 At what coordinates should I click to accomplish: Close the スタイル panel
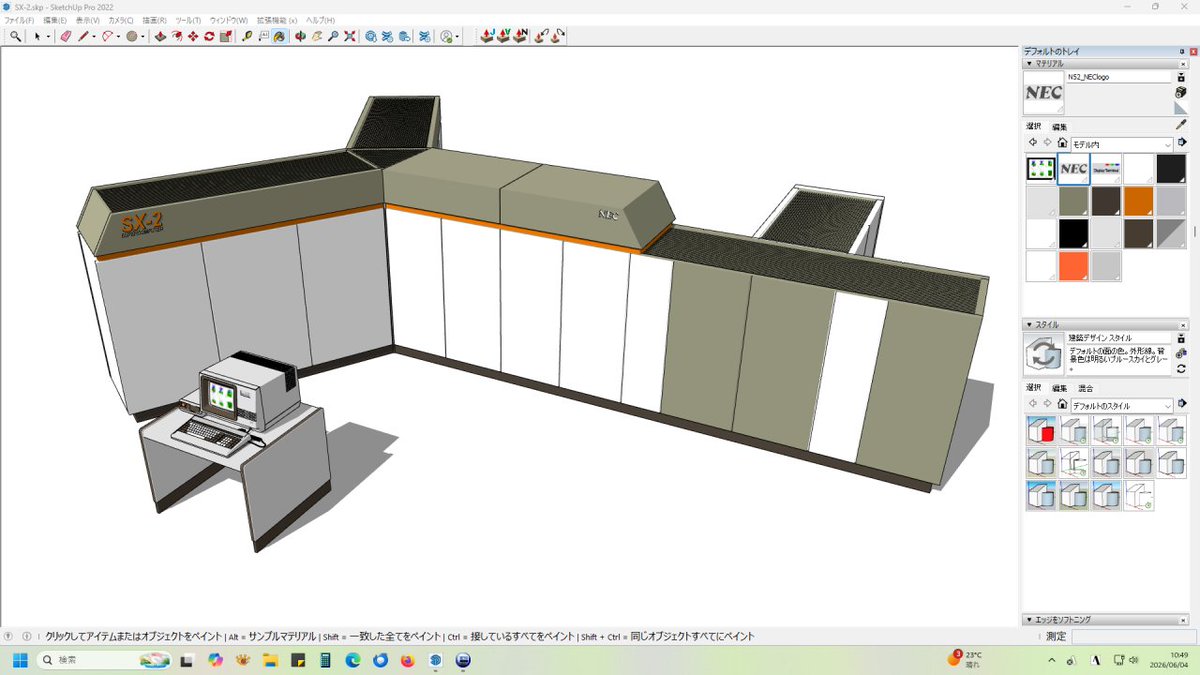click(x=1183, y=324)
